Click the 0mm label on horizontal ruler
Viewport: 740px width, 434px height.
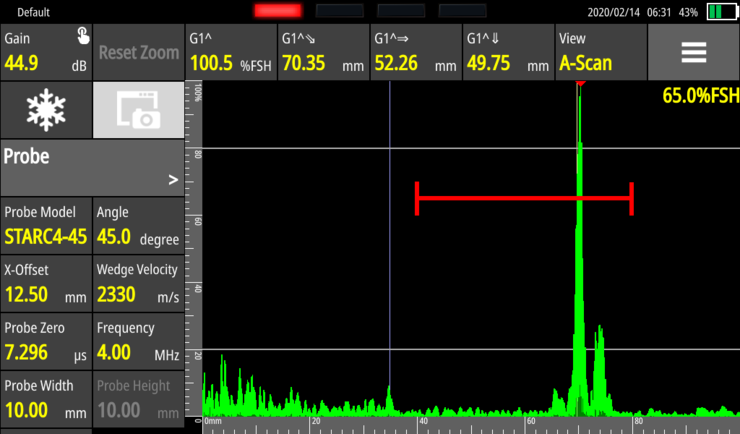tap(213, 421)
